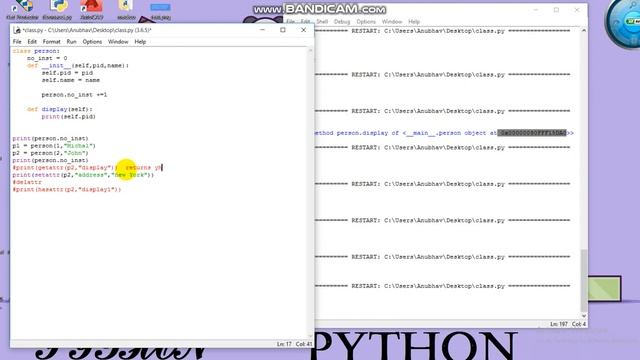Click the shell scrollbar down arrow
The width and height of the screenshot is (640, 360).
click(x=584, y=316)
